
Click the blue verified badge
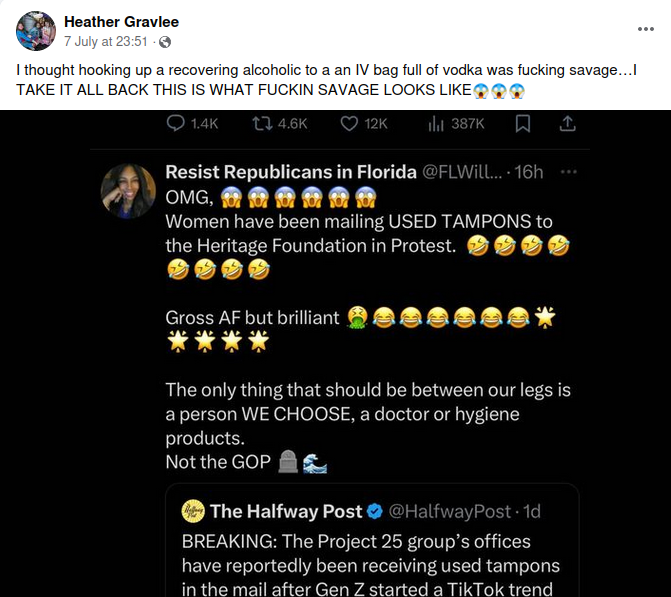(375, 511)
